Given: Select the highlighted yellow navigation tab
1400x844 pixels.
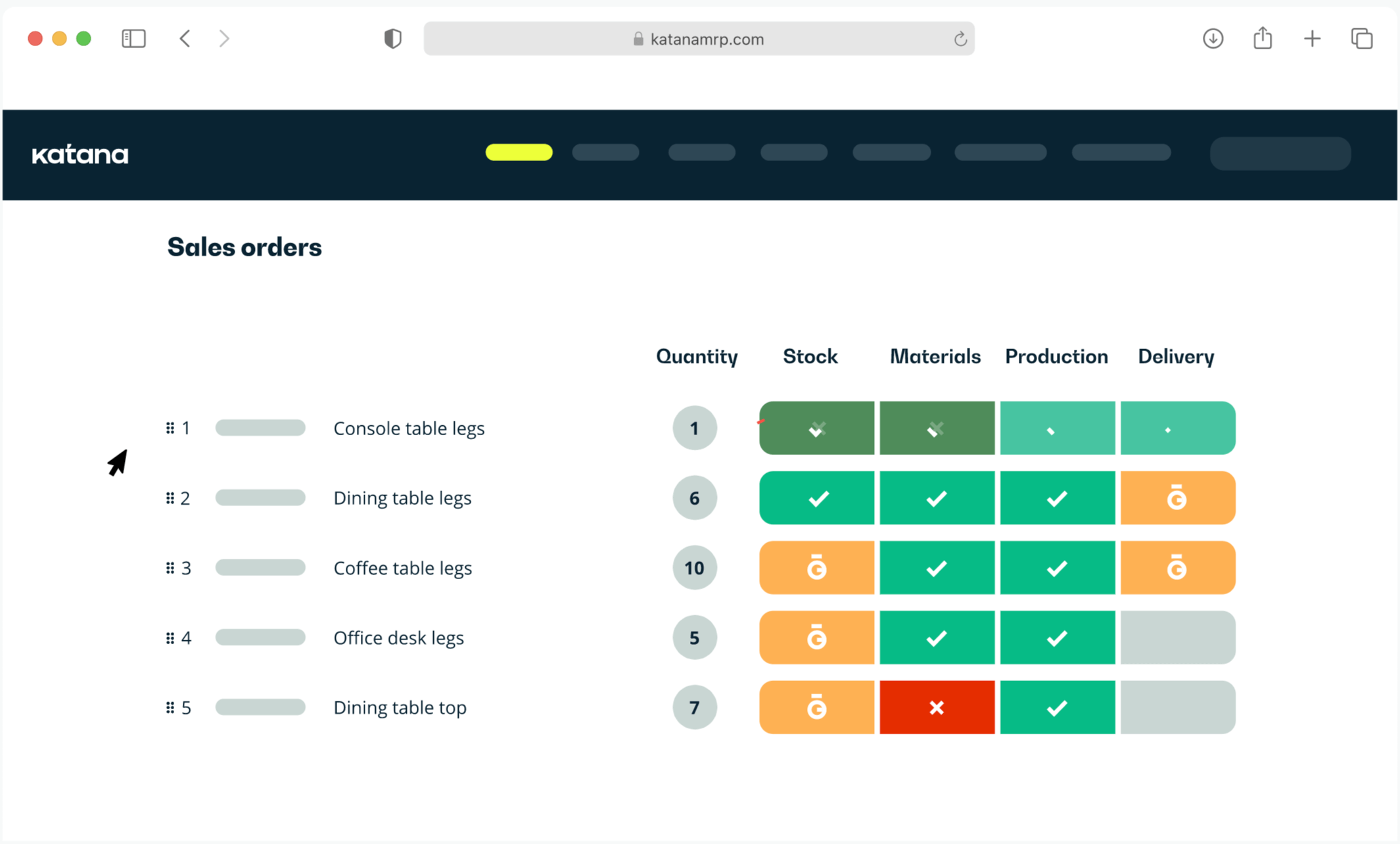Looking at the screenshot, I should click(519, 152).
